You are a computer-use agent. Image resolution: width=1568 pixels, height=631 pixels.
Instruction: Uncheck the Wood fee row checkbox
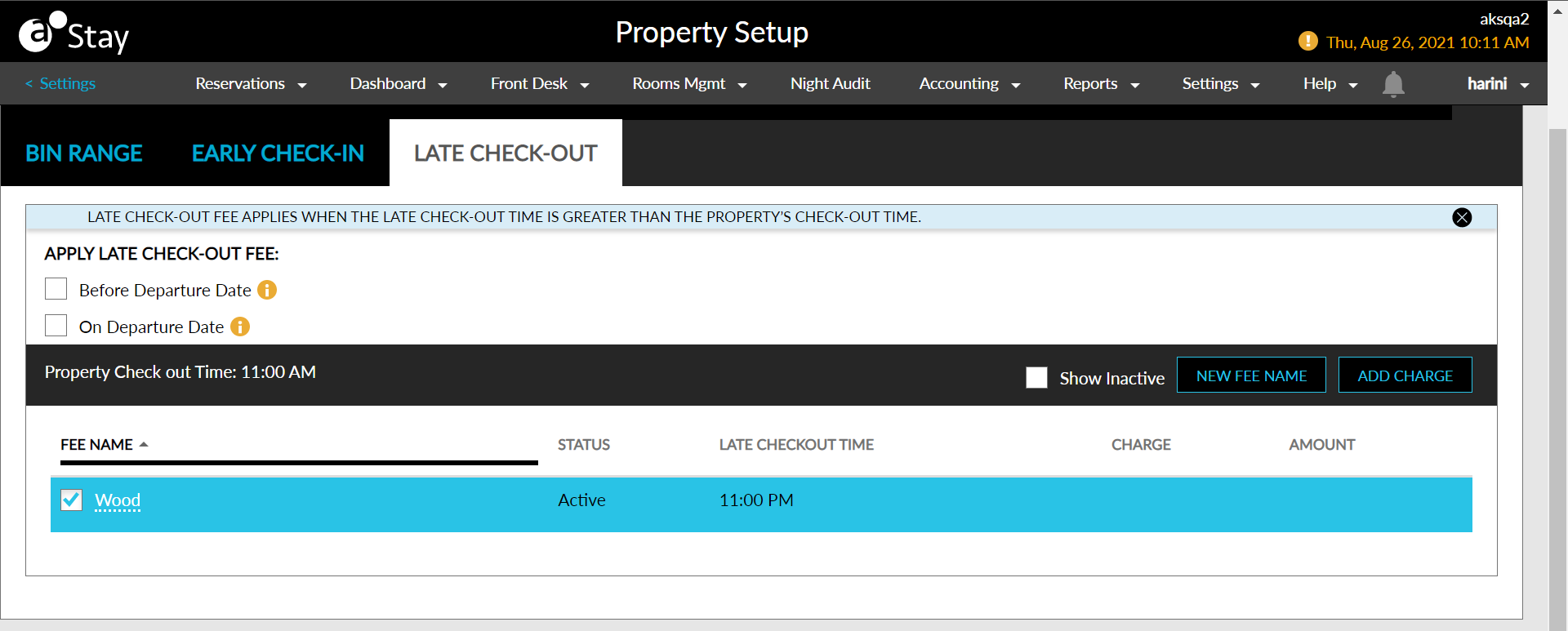72,500
